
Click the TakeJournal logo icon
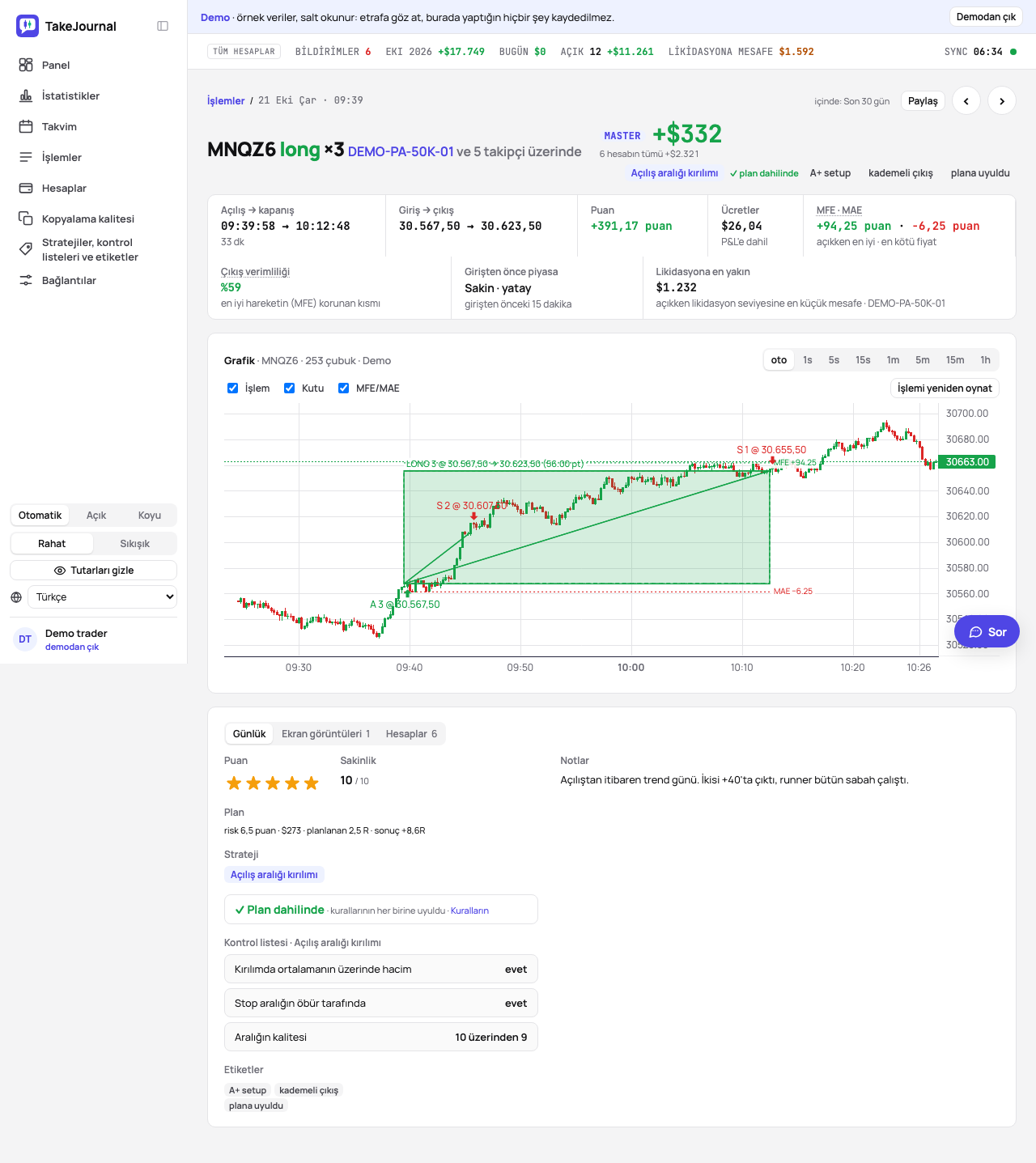tap(28, 26)
